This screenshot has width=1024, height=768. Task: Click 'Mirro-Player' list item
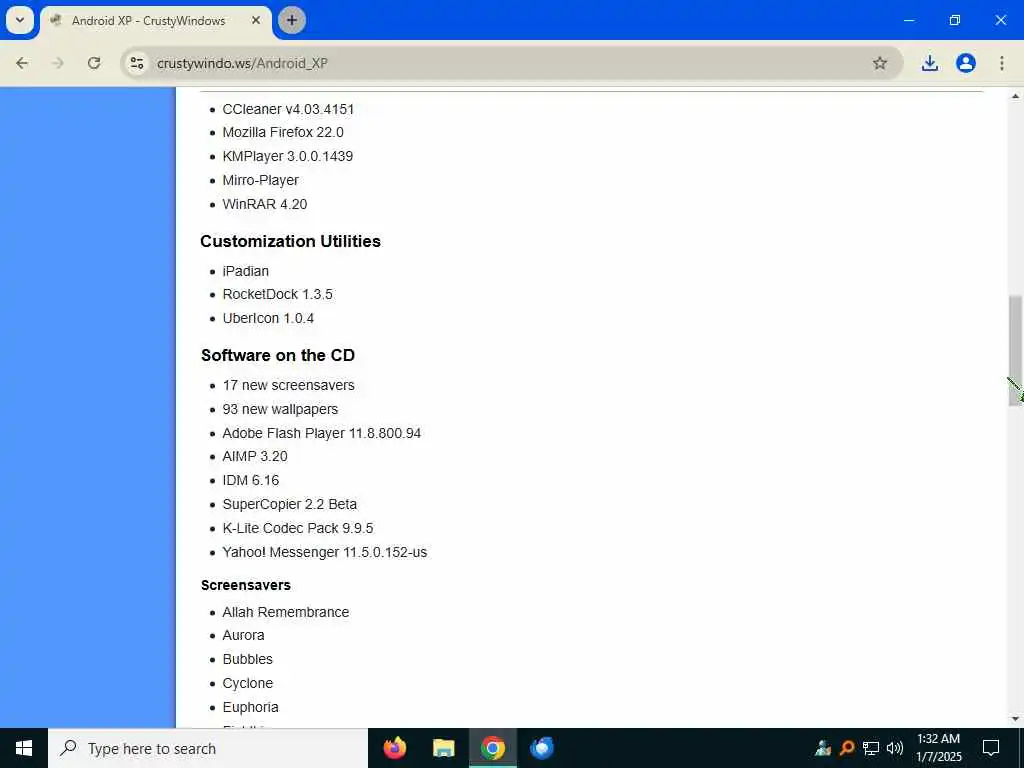click(261, 180)
